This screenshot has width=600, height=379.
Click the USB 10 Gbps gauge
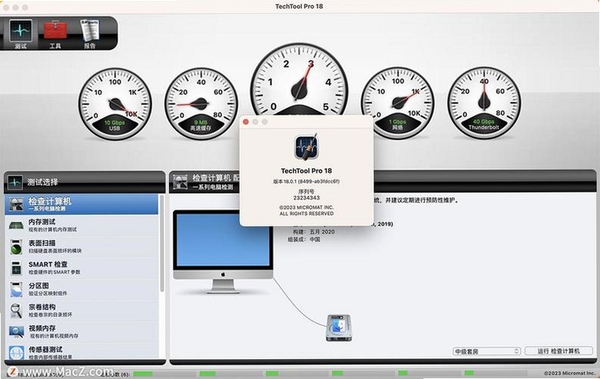(x=115, y=104)
